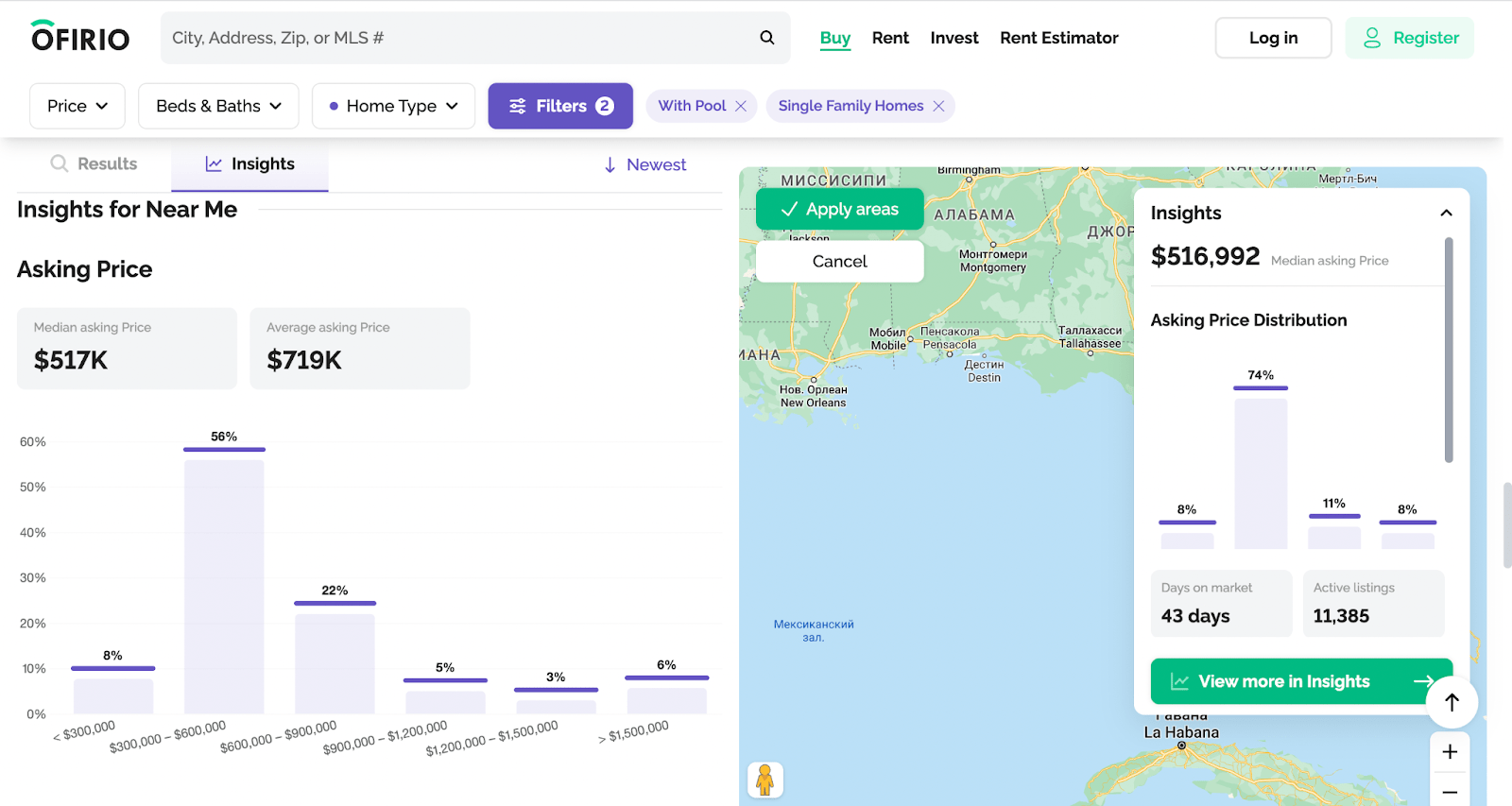Switch to the Results tab
Viewport: 1512px width, 806px height.
click(x=94, y=163)
